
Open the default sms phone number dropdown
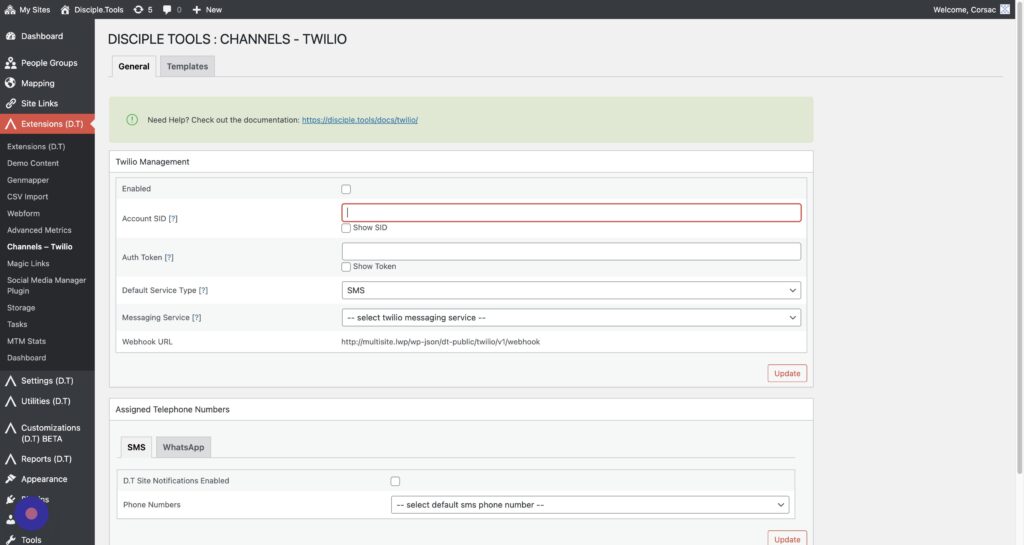click(x=589, y=505)
